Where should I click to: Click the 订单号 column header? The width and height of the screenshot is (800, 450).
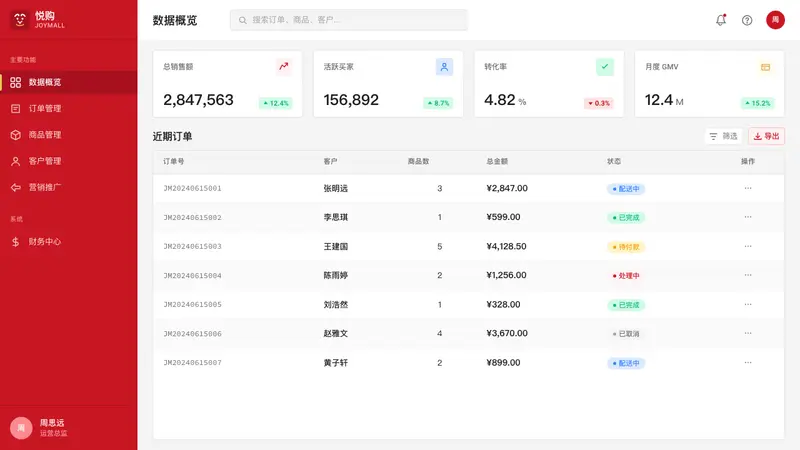pos(173,161)
